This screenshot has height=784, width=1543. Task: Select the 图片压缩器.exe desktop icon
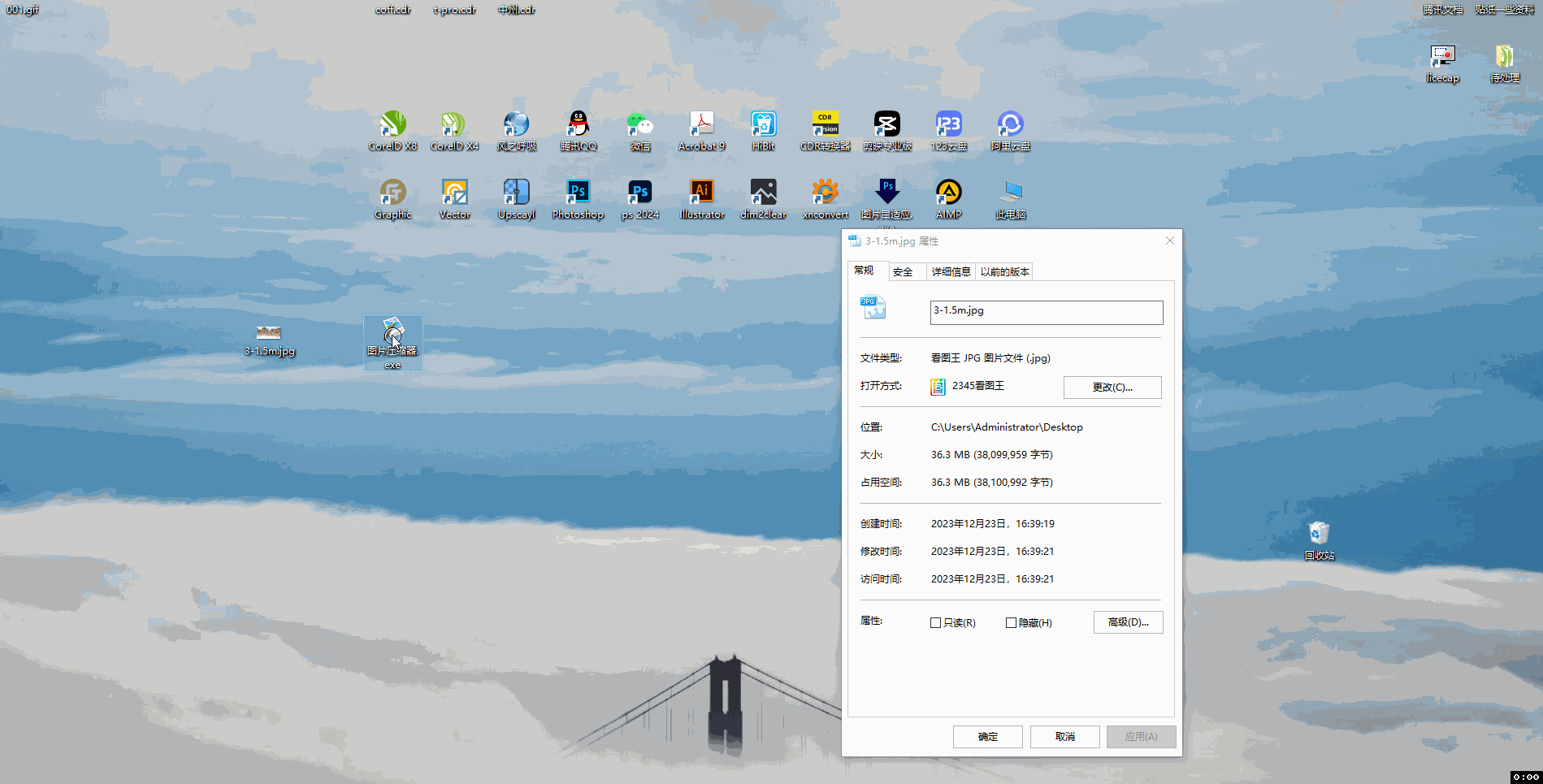pos(393,343)
